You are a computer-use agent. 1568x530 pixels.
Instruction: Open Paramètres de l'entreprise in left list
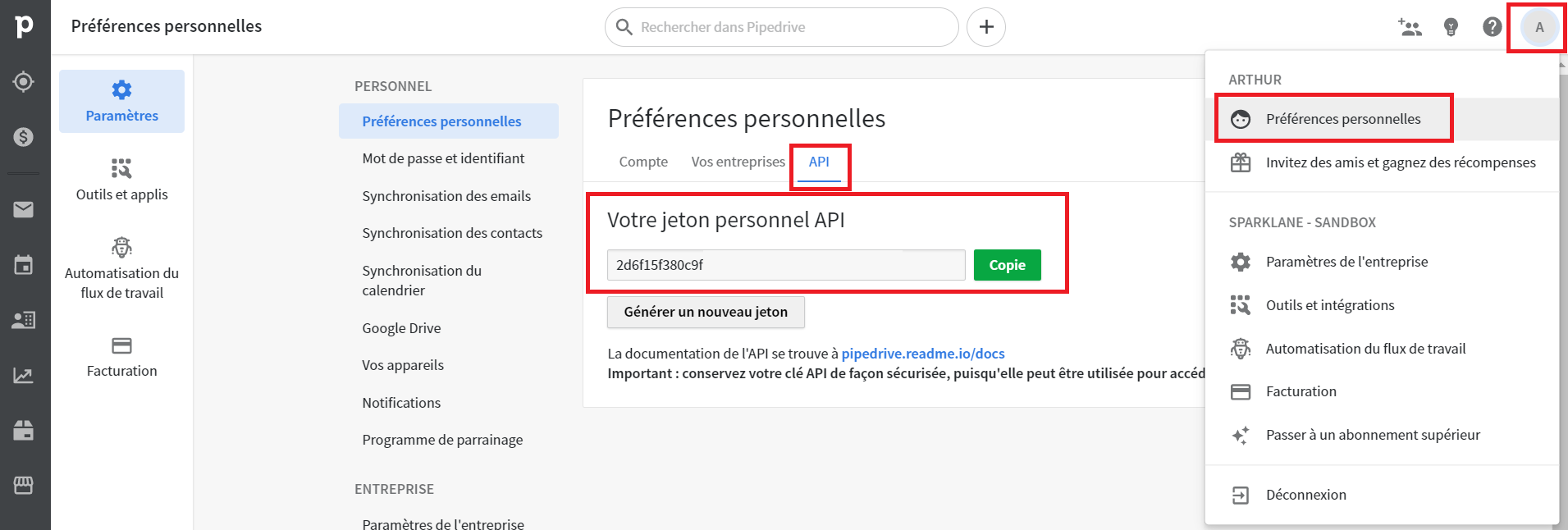point(443,523)
